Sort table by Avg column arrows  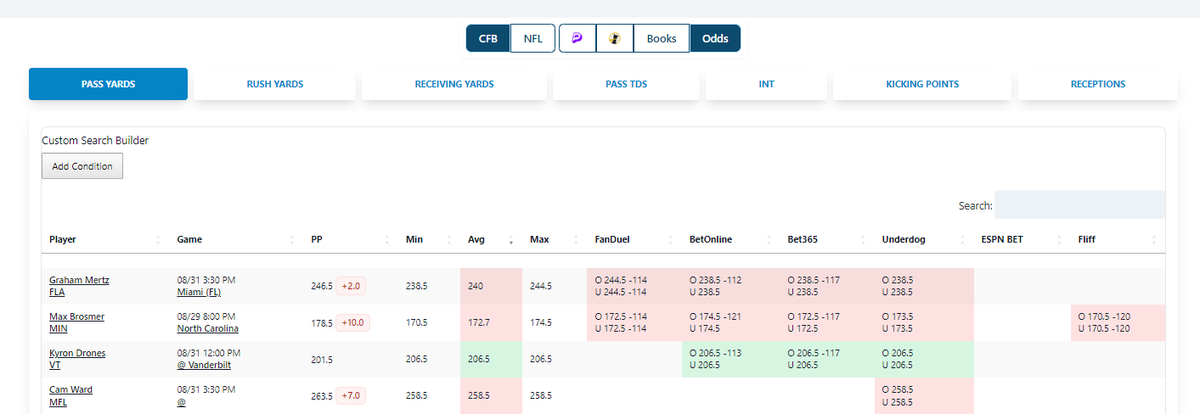pos(511,240)
